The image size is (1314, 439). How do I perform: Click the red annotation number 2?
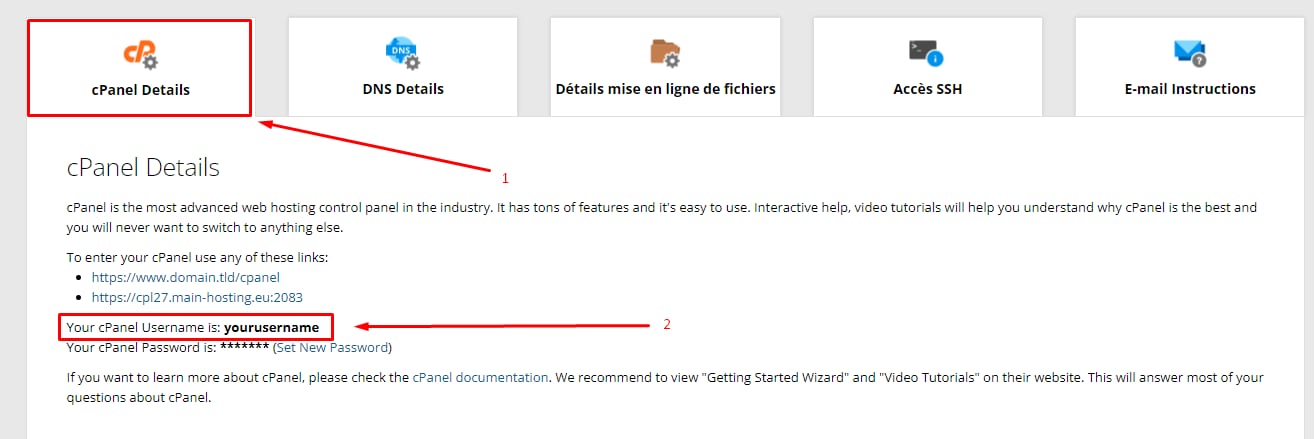tap(667, 325)
